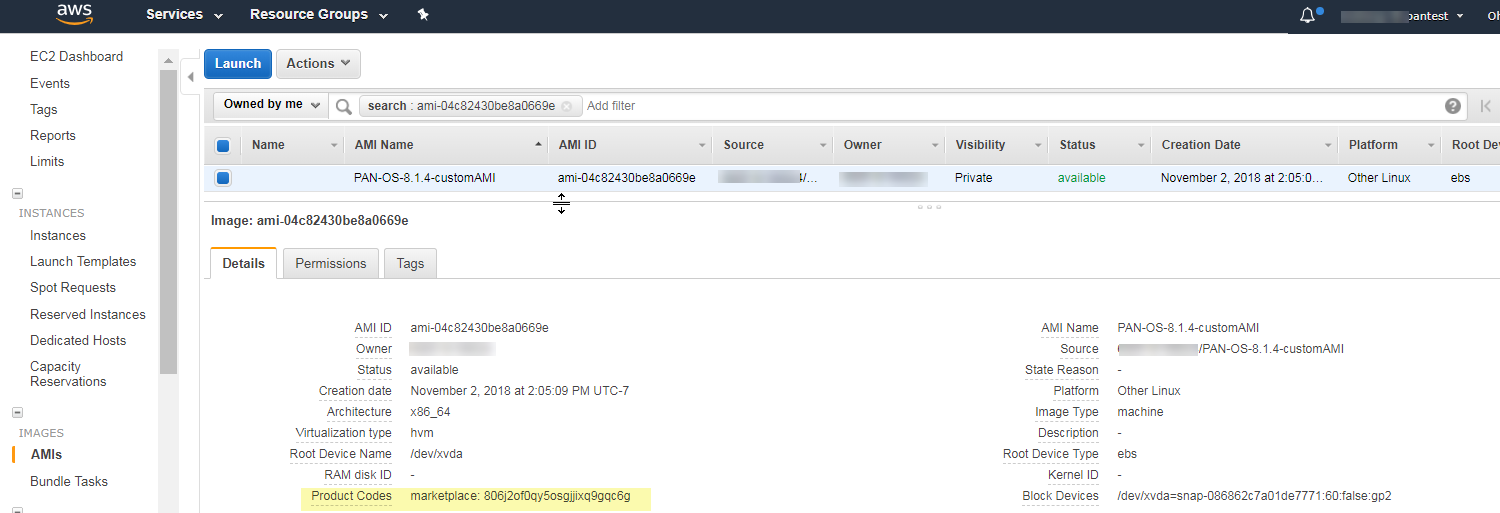Collapse the Images section toggle
This screenshot has width=1500, height=513.
(x=17, y=413)
